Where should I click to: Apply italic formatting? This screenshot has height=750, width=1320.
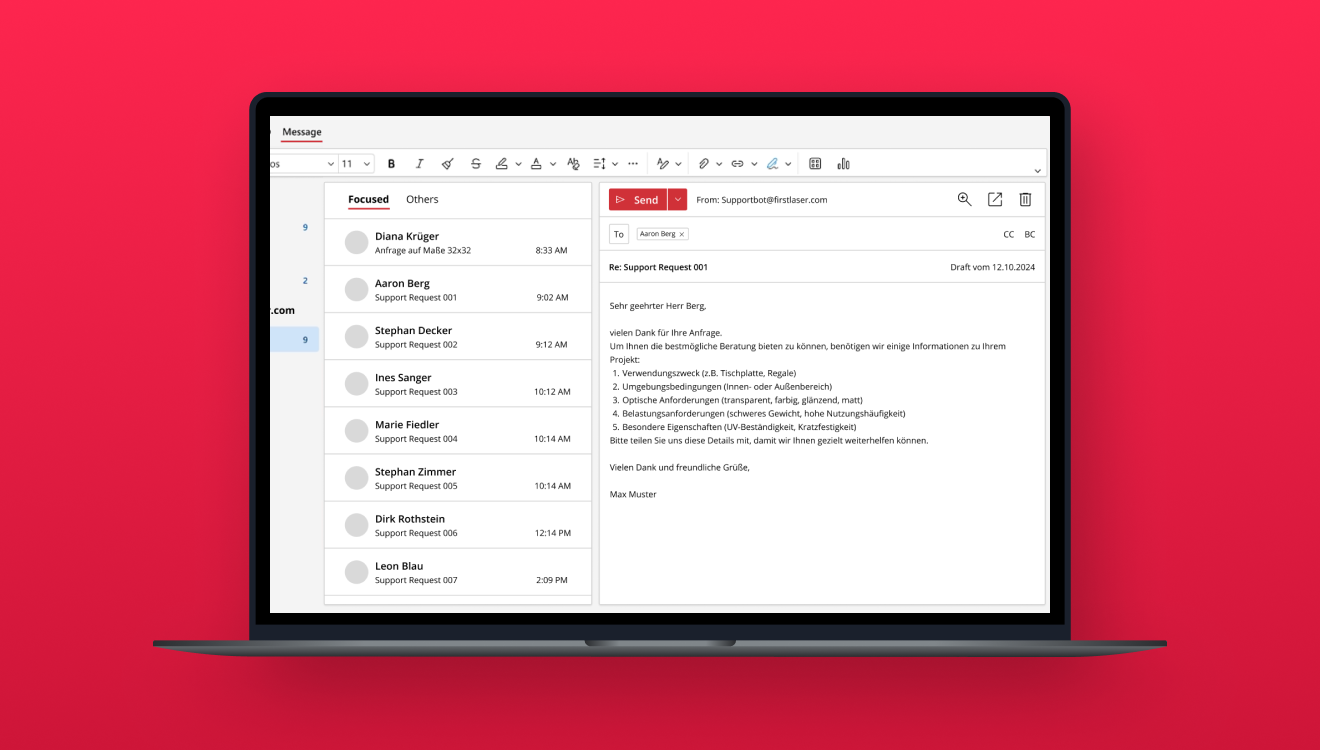coord(419,164)
